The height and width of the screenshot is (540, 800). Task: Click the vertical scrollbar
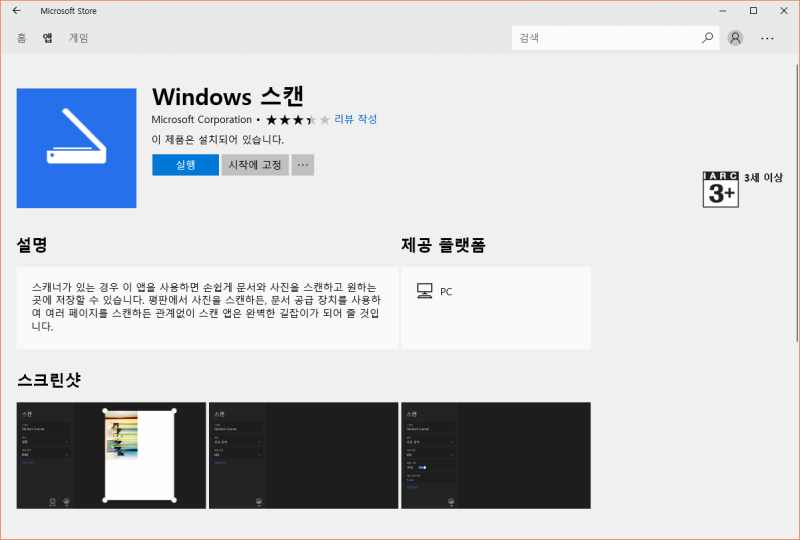797,203
